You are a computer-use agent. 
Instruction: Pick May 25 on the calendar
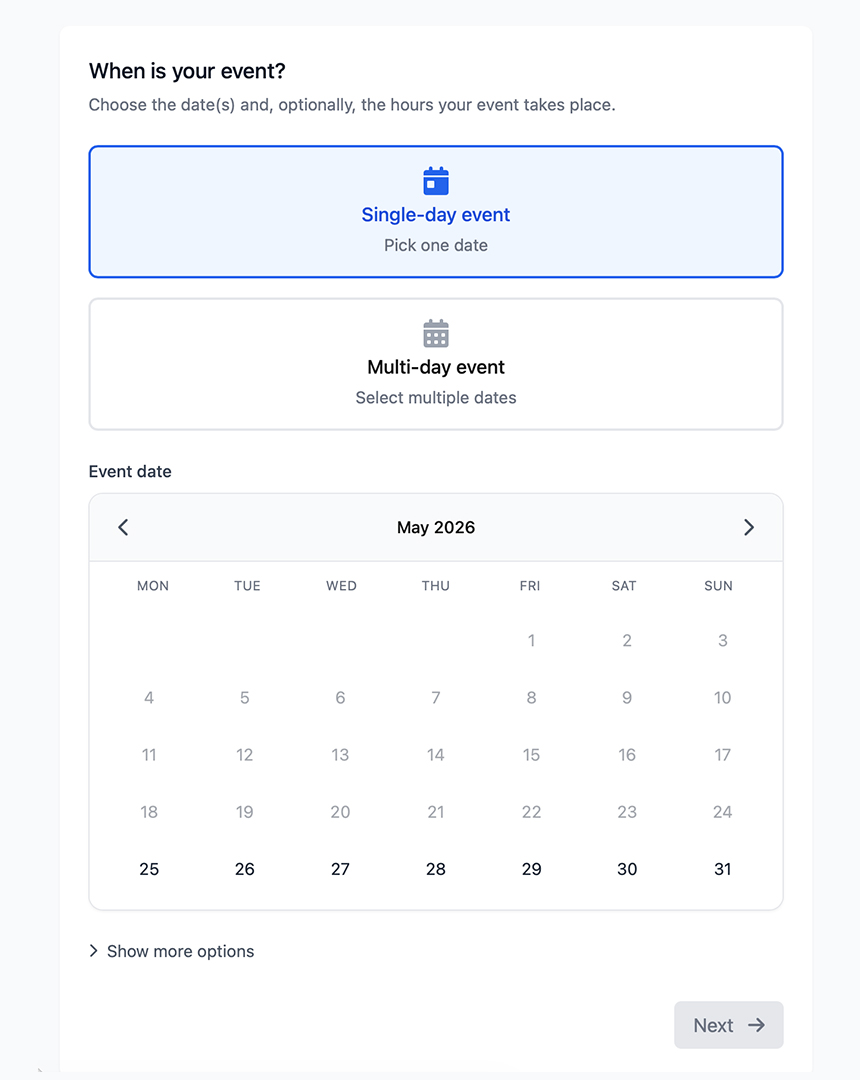(149, 869)
